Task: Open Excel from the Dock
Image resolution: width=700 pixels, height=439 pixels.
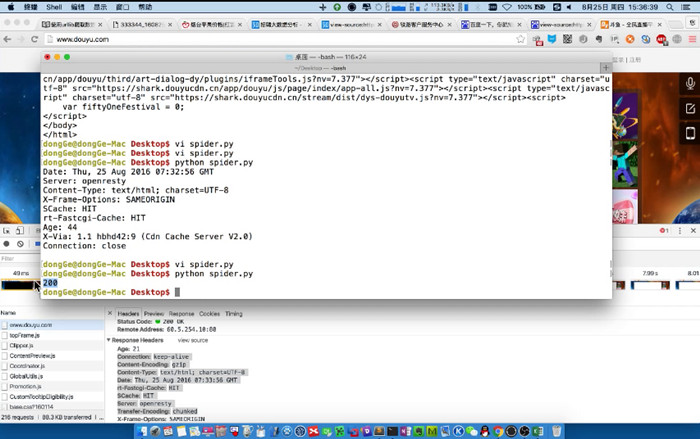Action: tap(538, 431)
